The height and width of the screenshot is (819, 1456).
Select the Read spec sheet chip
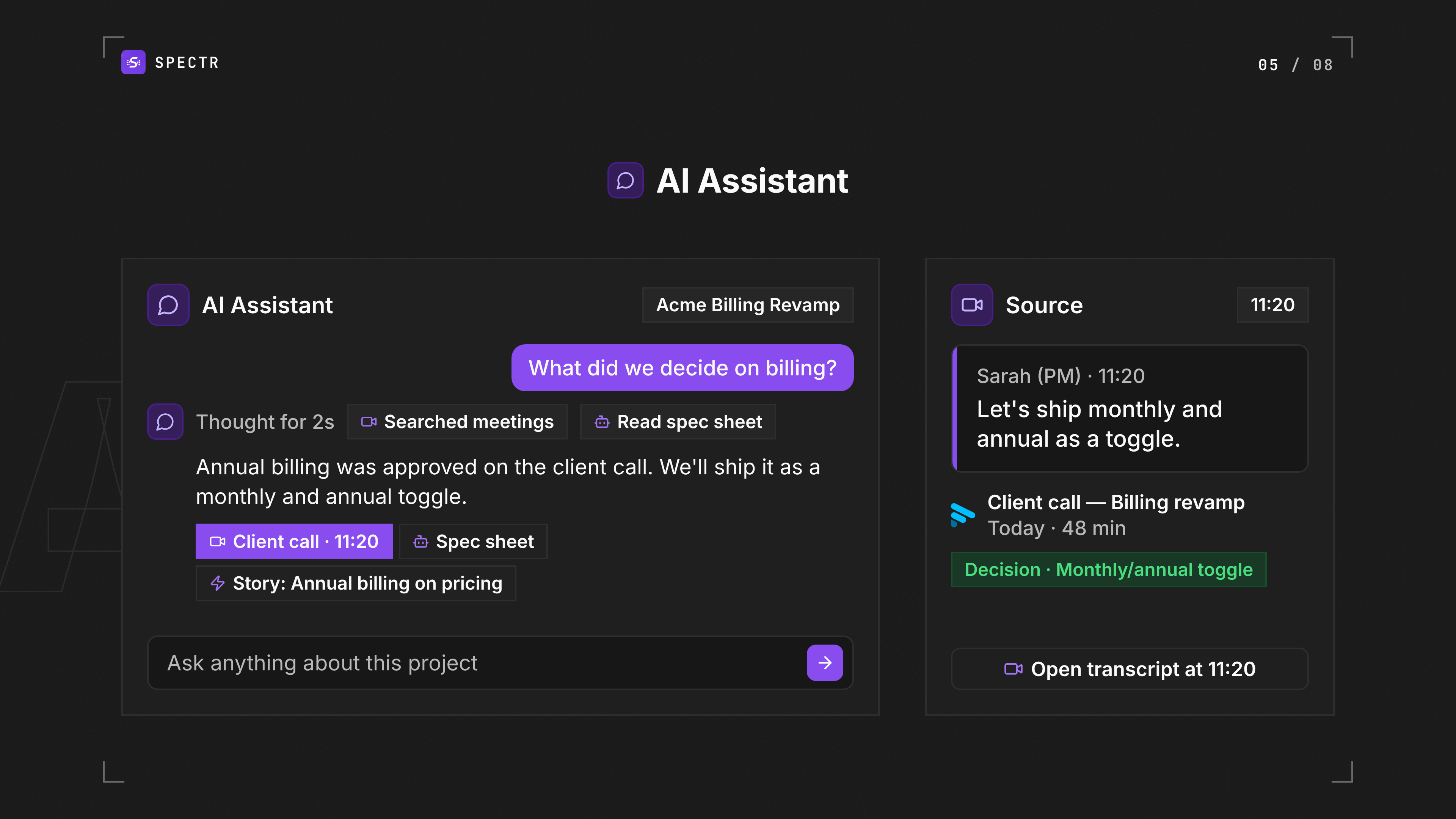[x=678, y=422]
